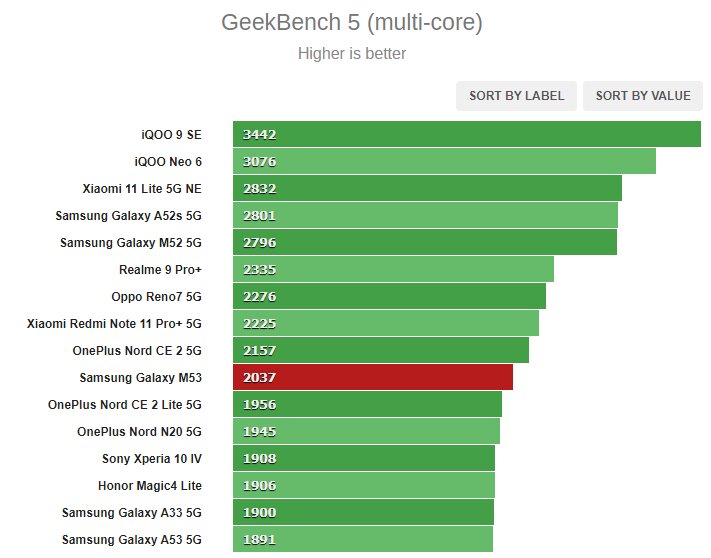Viewport: 711px width, 558px height.
Task: Click the Samsung Galaxy M52 5G label
Action: click(131, 243)
